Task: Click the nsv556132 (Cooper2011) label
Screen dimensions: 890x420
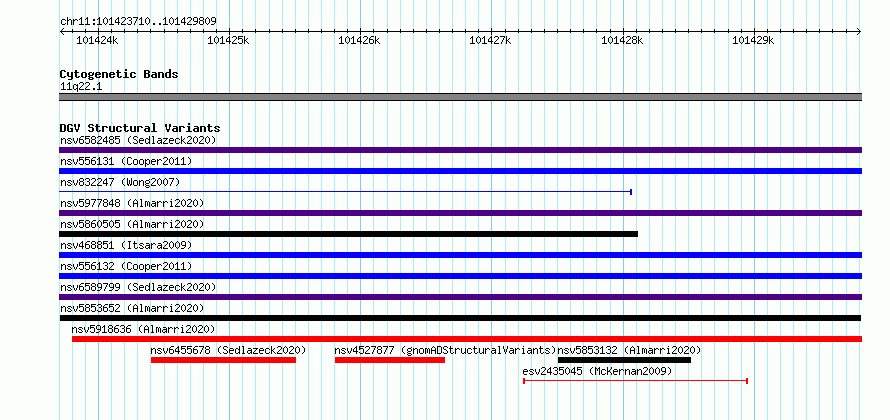Action: point(126,266)
